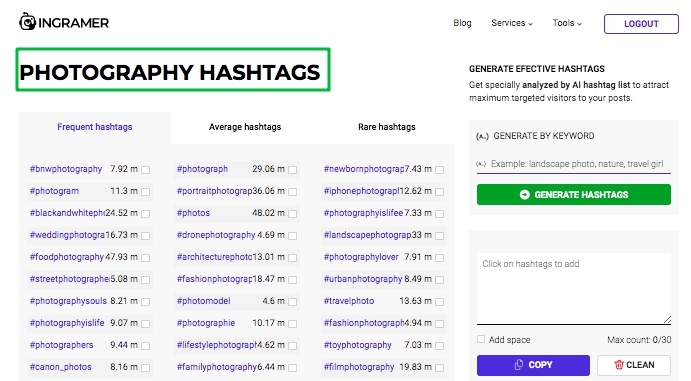Enable the Add space checkbox
Viewport: 691px width, 381px height.
pyautogui.click(x=481, y=339)
